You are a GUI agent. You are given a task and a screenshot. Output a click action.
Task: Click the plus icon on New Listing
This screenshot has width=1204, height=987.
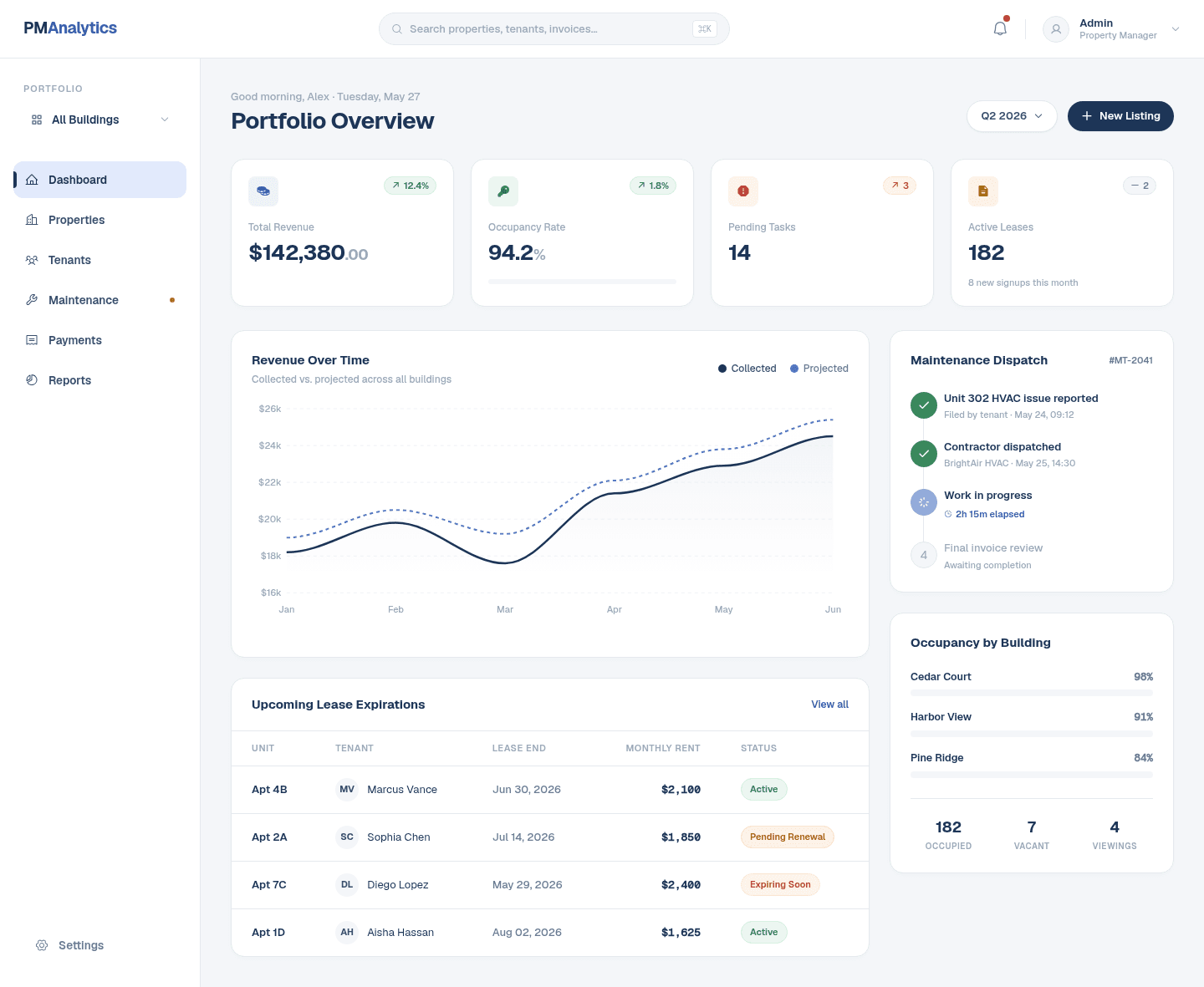(x=1087, y=116)
